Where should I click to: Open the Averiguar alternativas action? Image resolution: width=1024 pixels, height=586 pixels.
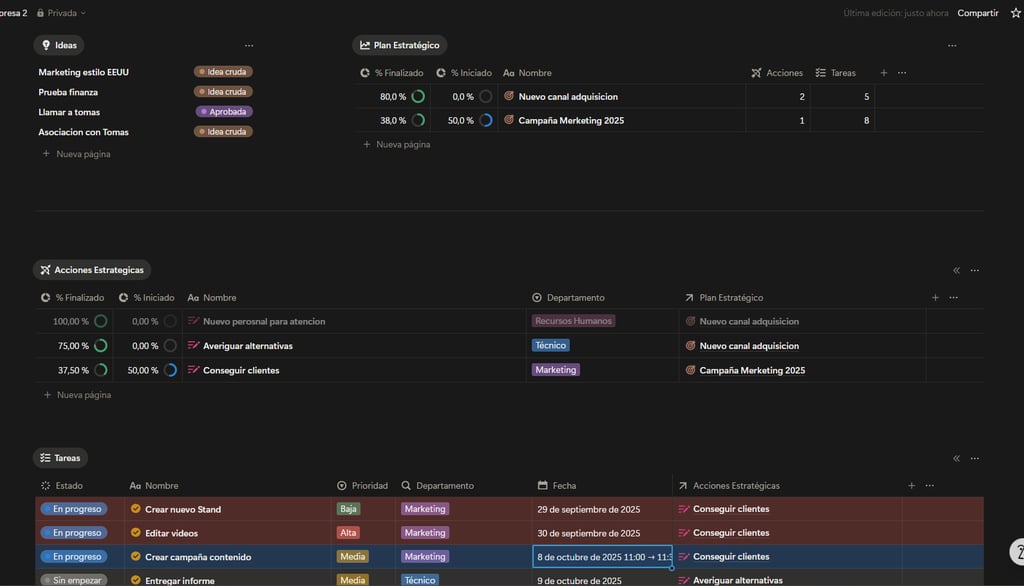[x=248, y=346]
